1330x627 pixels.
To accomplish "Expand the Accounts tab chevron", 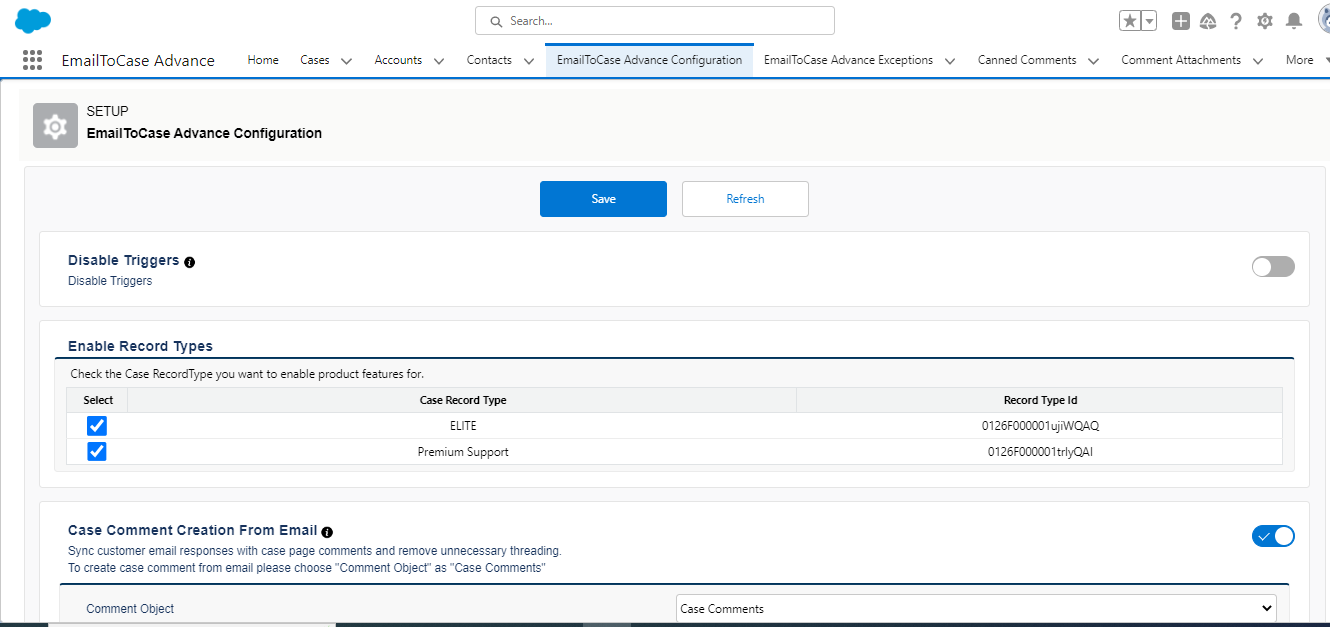I will (438, 61).
